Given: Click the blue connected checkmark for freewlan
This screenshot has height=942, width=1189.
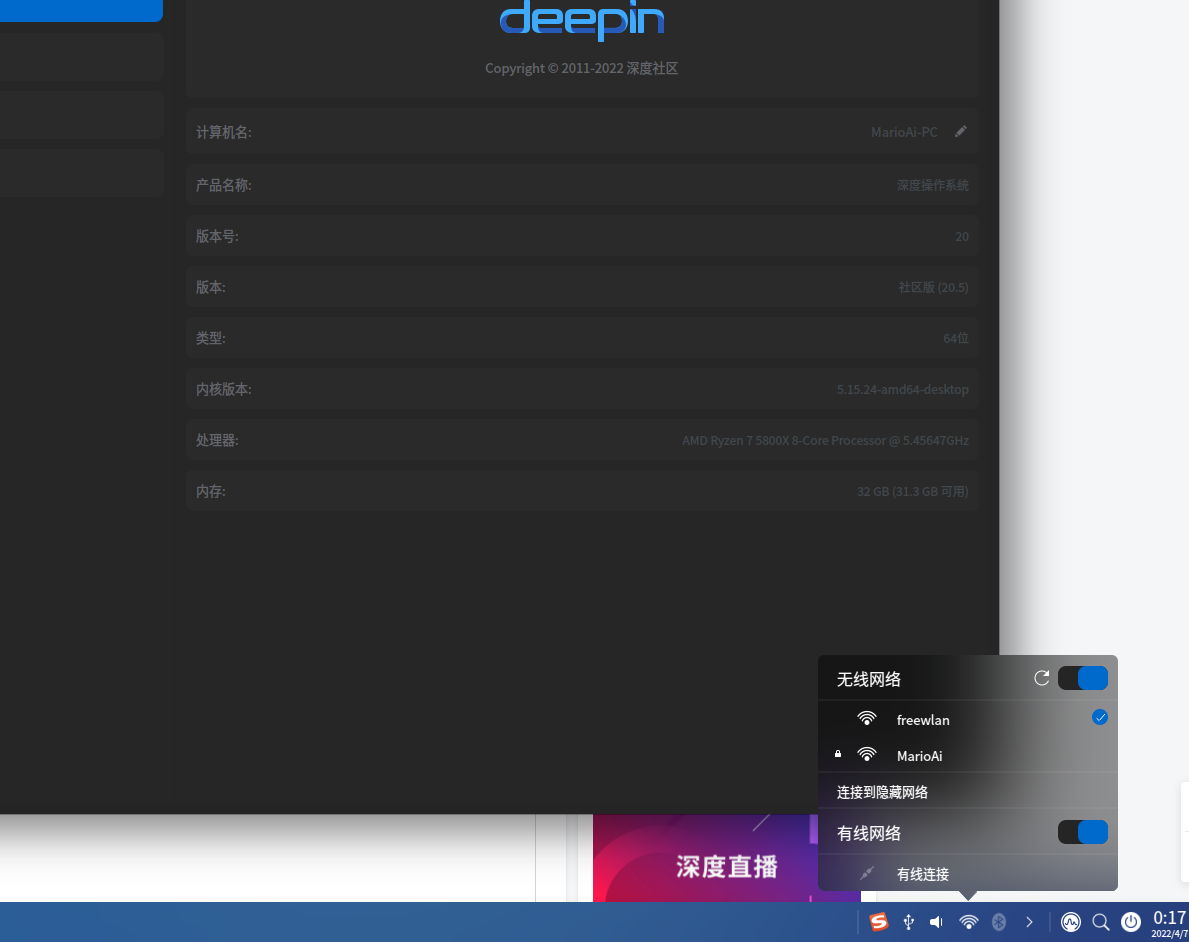Looking at the screenshot, I should [x=1100, y=717].
